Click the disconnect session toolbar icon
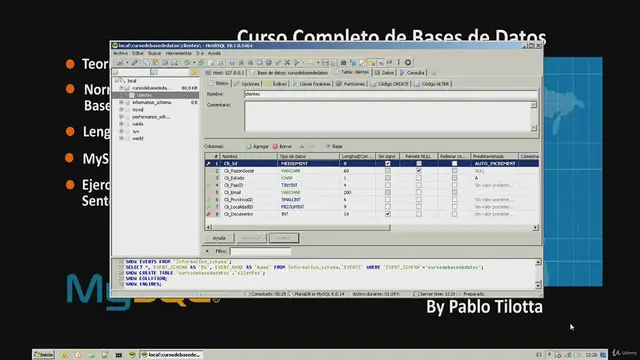Screen dimensions: 640x360 click(x=134, y=62)
